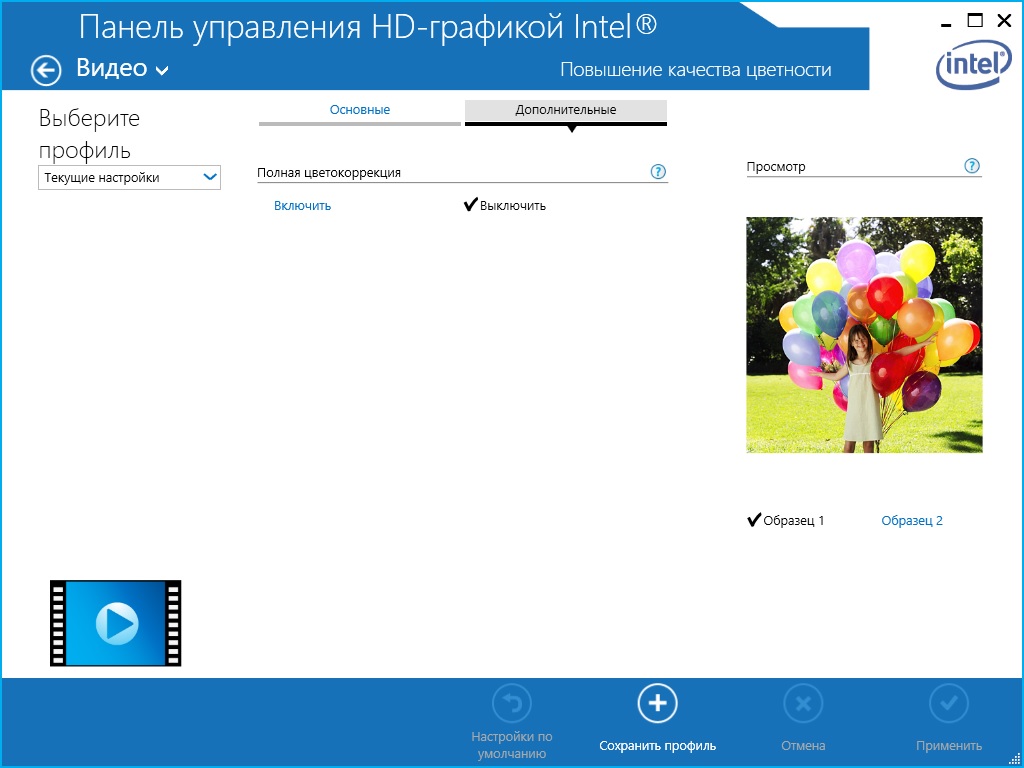Click the Применить checkmark icon
Image resolution: width=1024 pixels, height=768 pixels.
949,704
